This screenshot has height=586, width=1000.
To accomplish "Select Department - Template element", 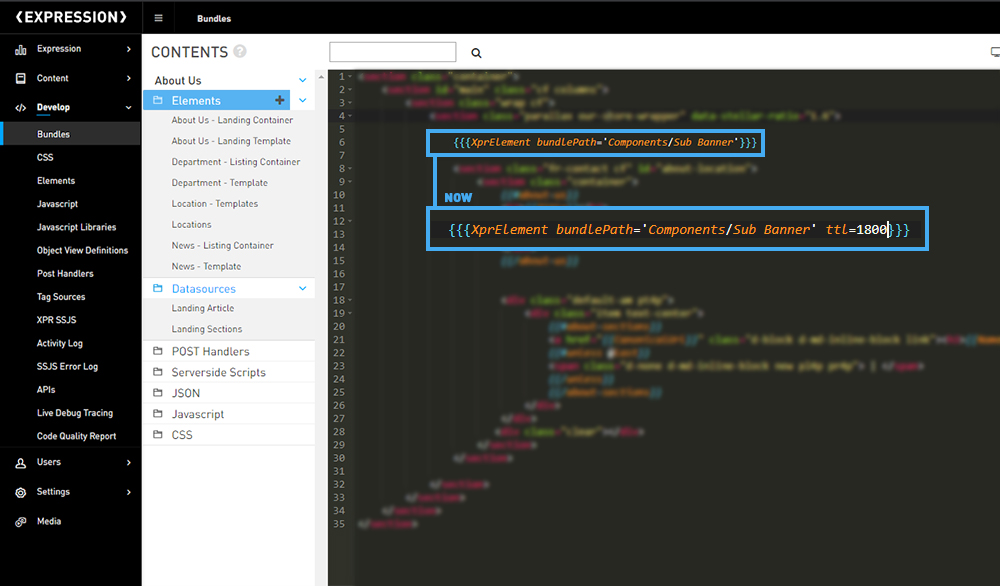I will [x=219, y=182].
